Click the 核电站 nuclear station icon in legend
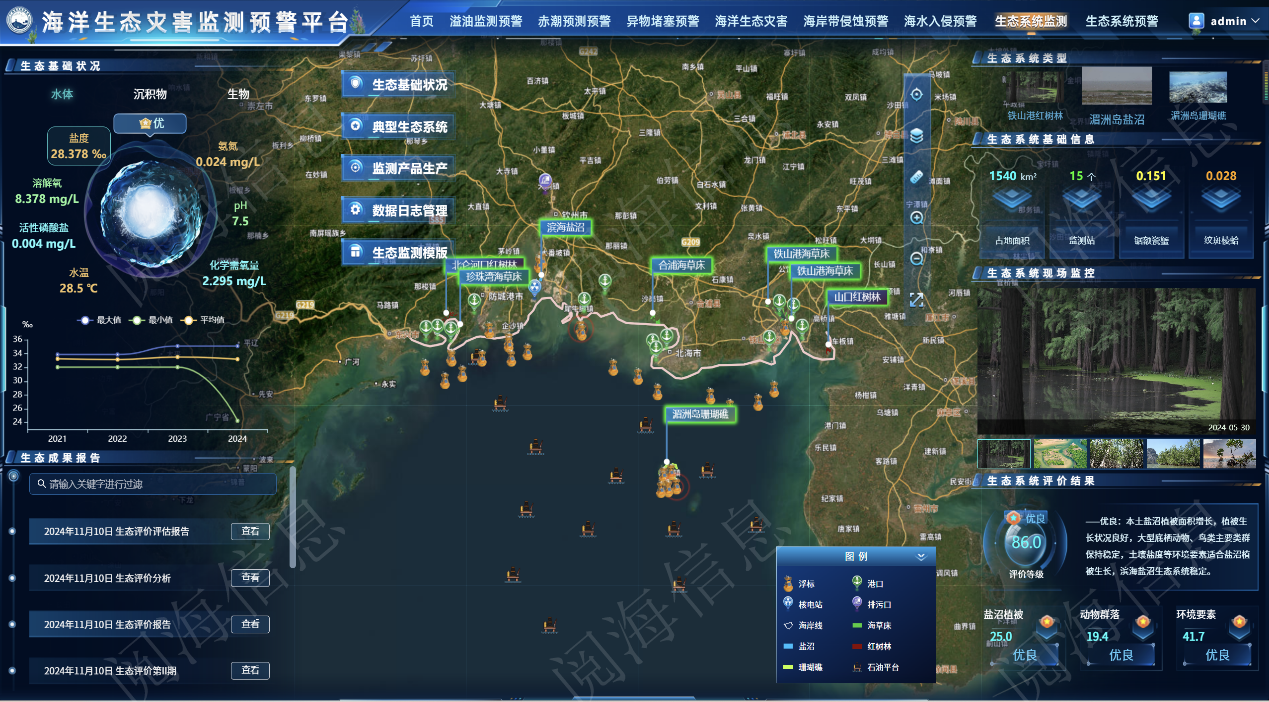Screen dimensions: 1269x702 789,603
